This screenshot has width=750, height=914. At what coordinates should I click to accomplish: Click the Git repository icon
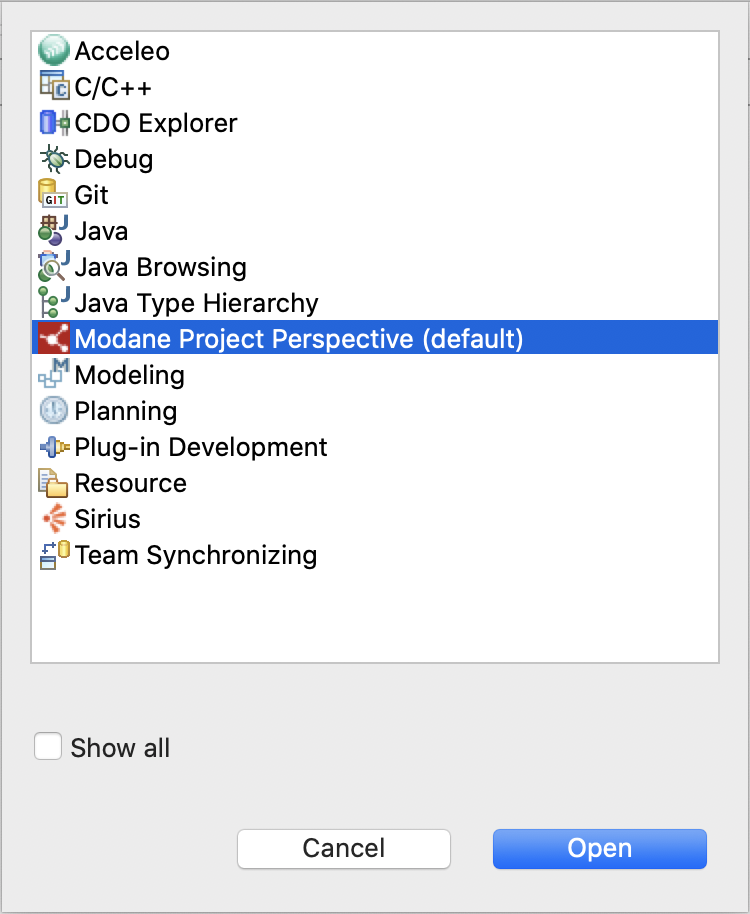coord(53,194)
